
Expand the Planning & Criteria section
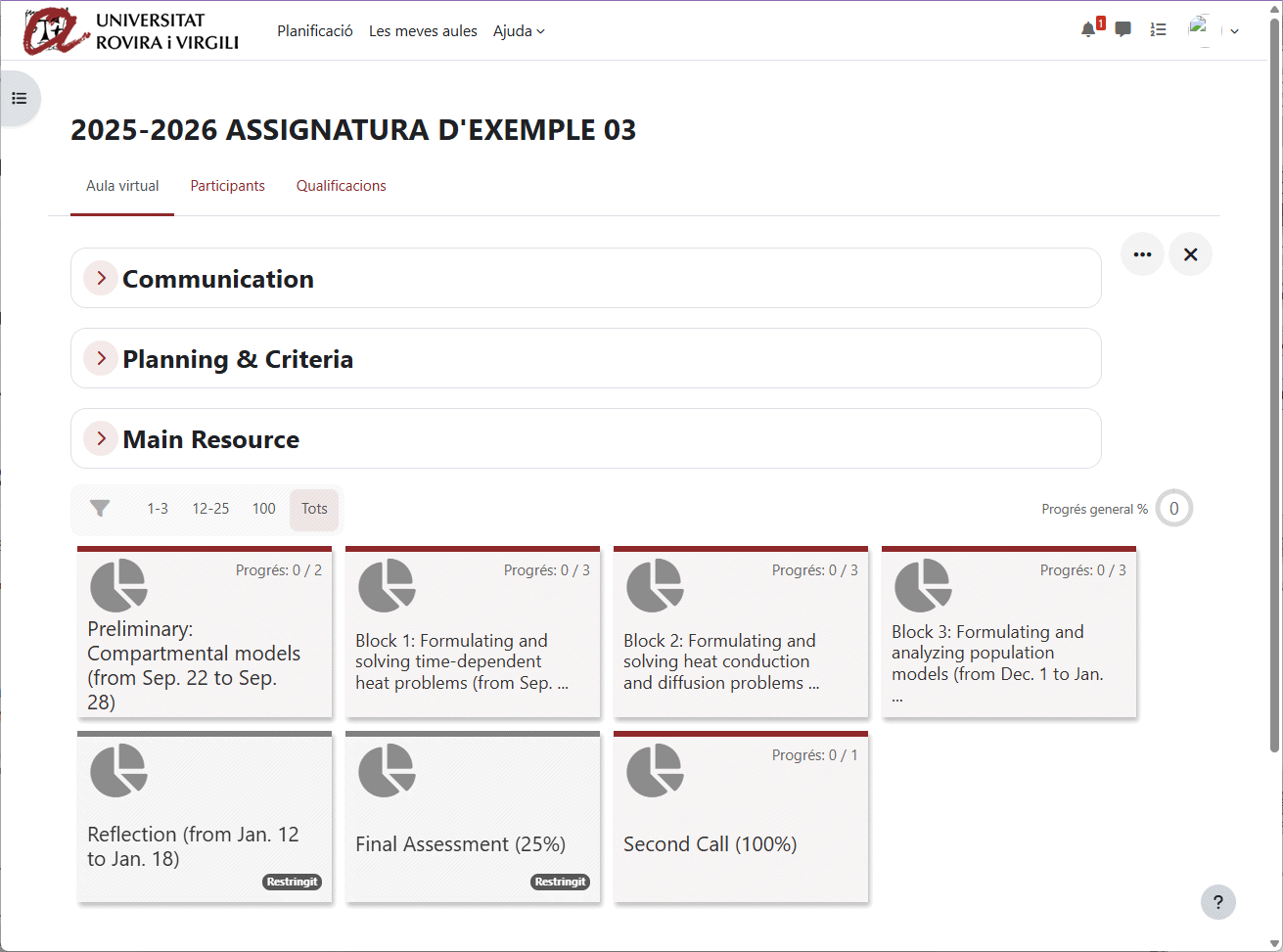101,359
